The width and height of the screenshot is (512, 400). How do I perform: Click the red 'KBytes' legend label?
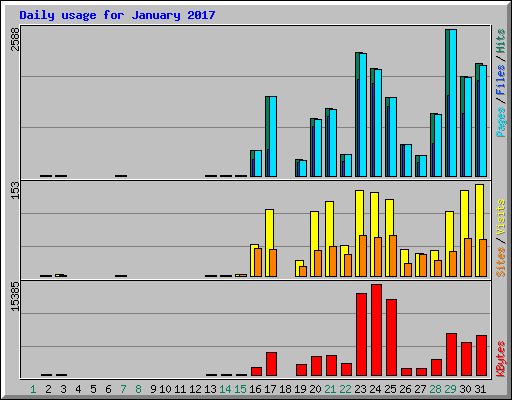tap(501, 359)
